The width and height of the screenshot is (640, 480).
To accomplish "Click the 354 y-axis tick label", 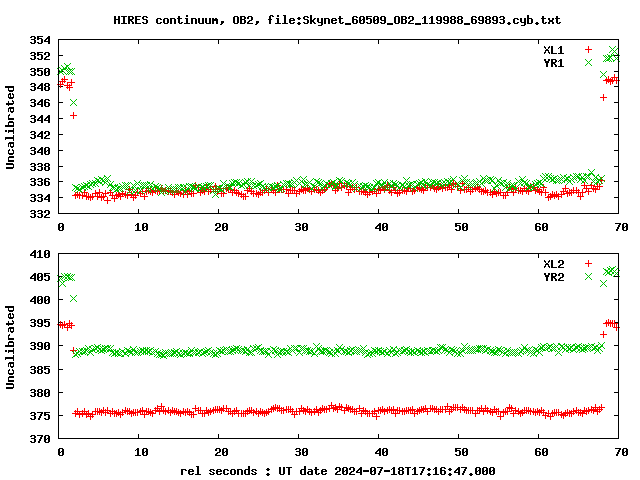I will (40, 40).
